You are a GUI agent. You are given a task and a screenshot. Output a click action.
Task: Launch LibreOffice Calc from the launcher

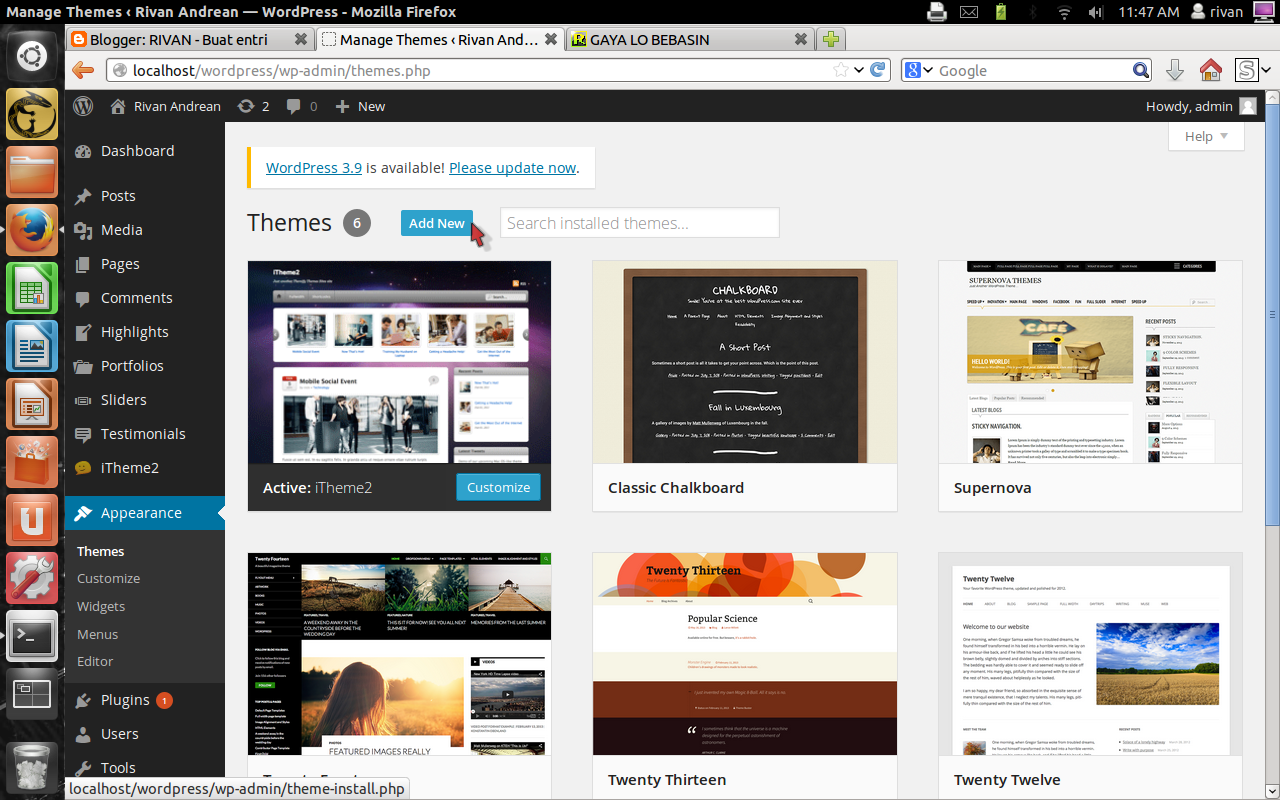[x=32, y=289]
